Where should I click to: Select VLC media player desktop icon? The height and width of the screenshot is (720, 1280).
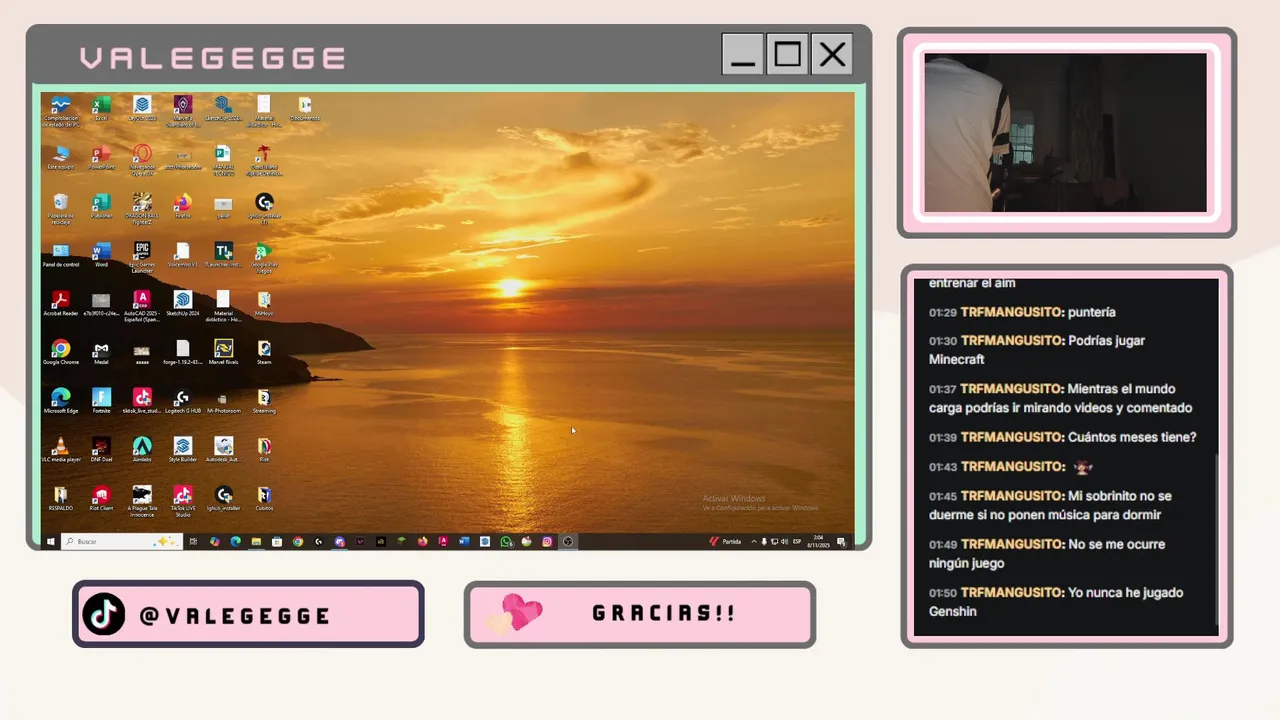61,449
